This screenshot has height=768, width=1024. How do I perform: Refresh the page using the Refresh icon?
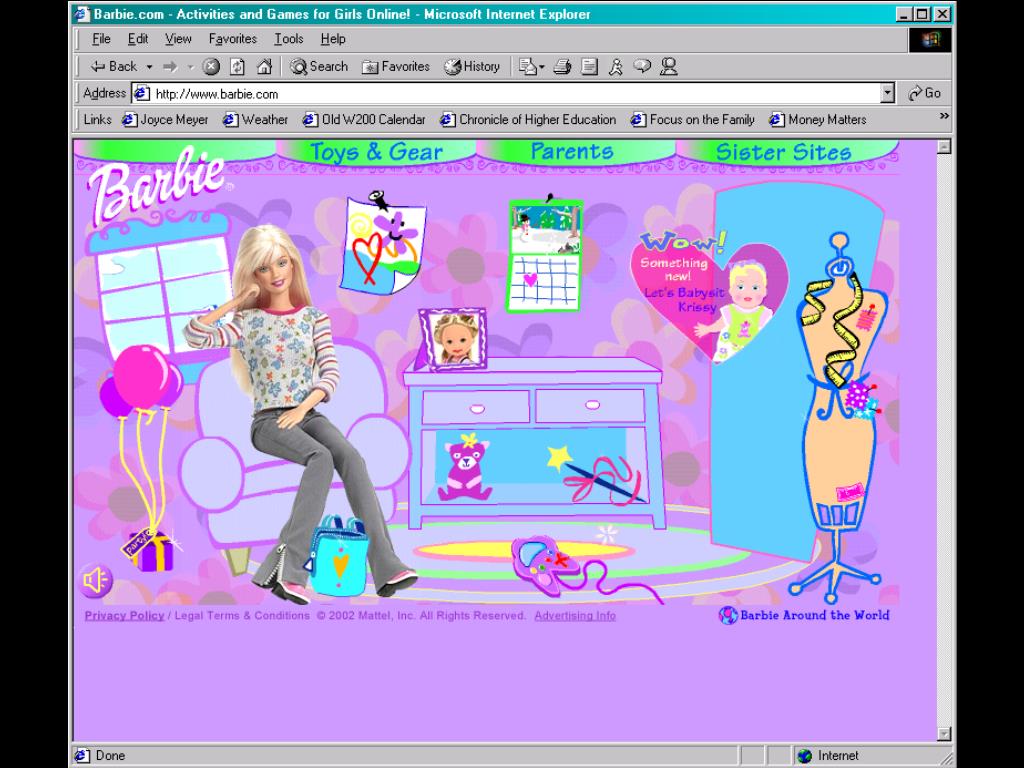pyautogui.click(x=238, y=66)
